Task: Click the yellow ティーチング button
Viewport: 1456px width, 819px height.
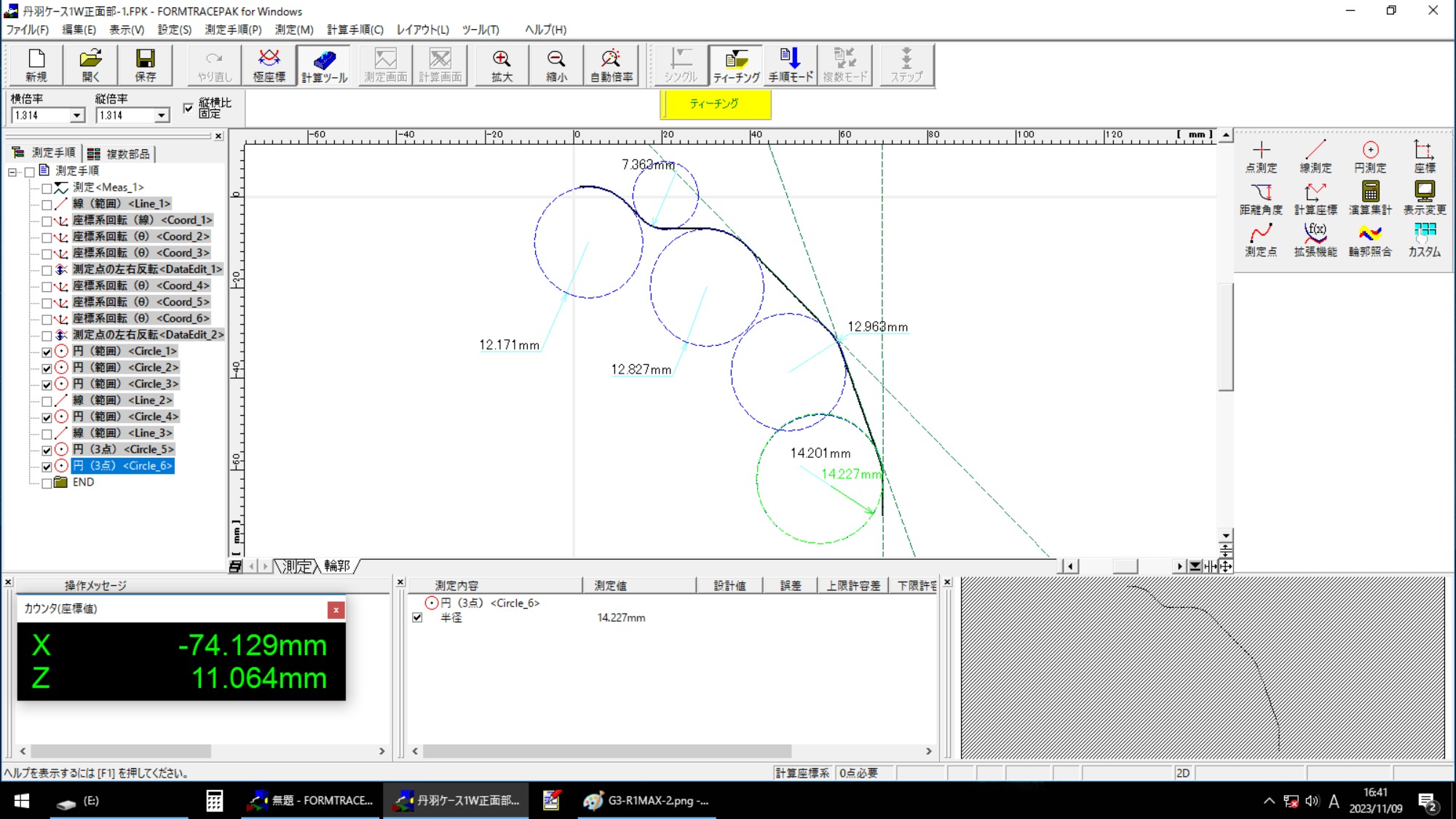Action: coord(714,104)
